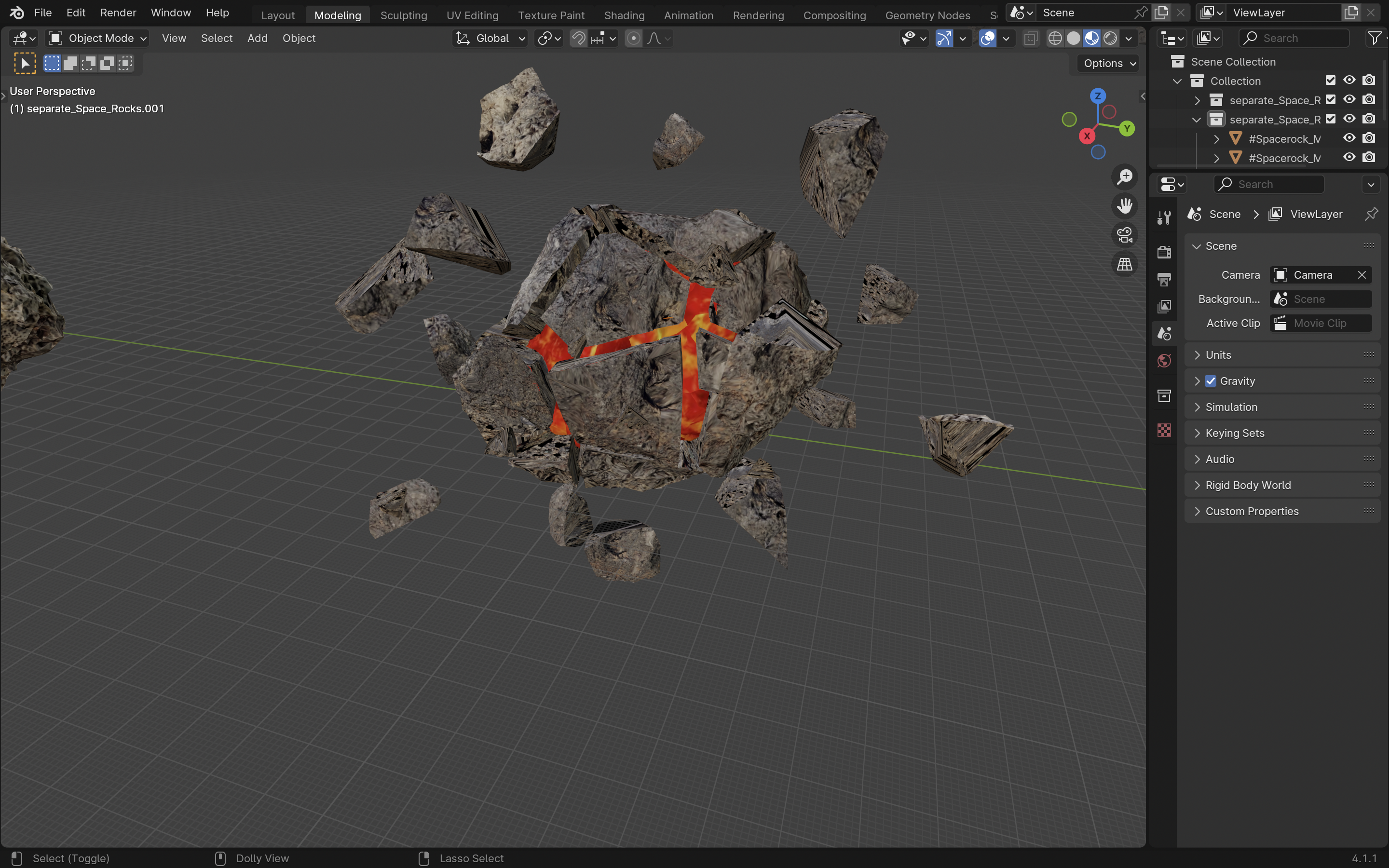1389x868 pixels.
Task: Switch orthographic/perspective grid icon
Action: tap(1124, 264)
